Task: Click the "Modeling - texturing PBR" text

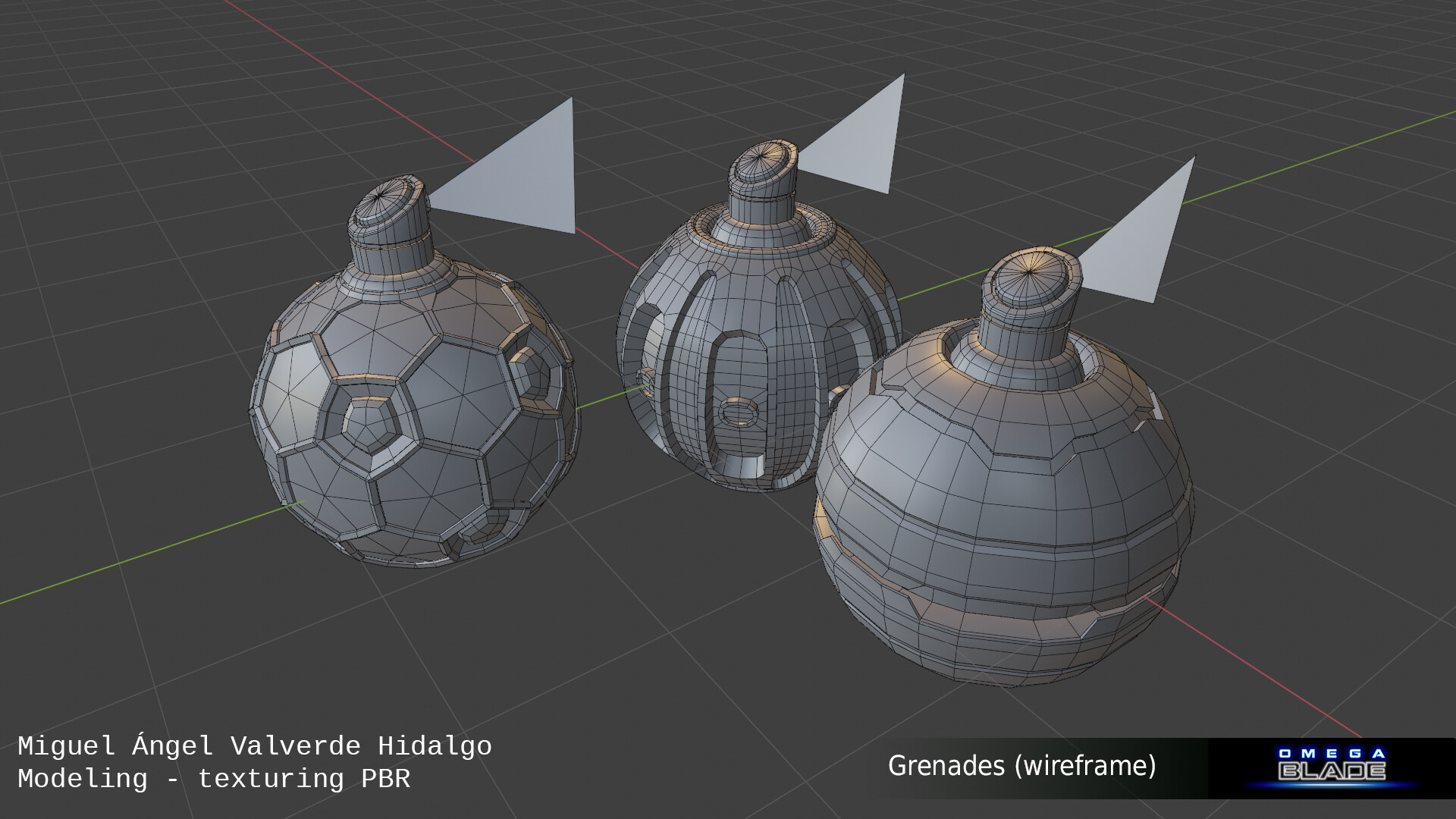Action: click(214, 779)
